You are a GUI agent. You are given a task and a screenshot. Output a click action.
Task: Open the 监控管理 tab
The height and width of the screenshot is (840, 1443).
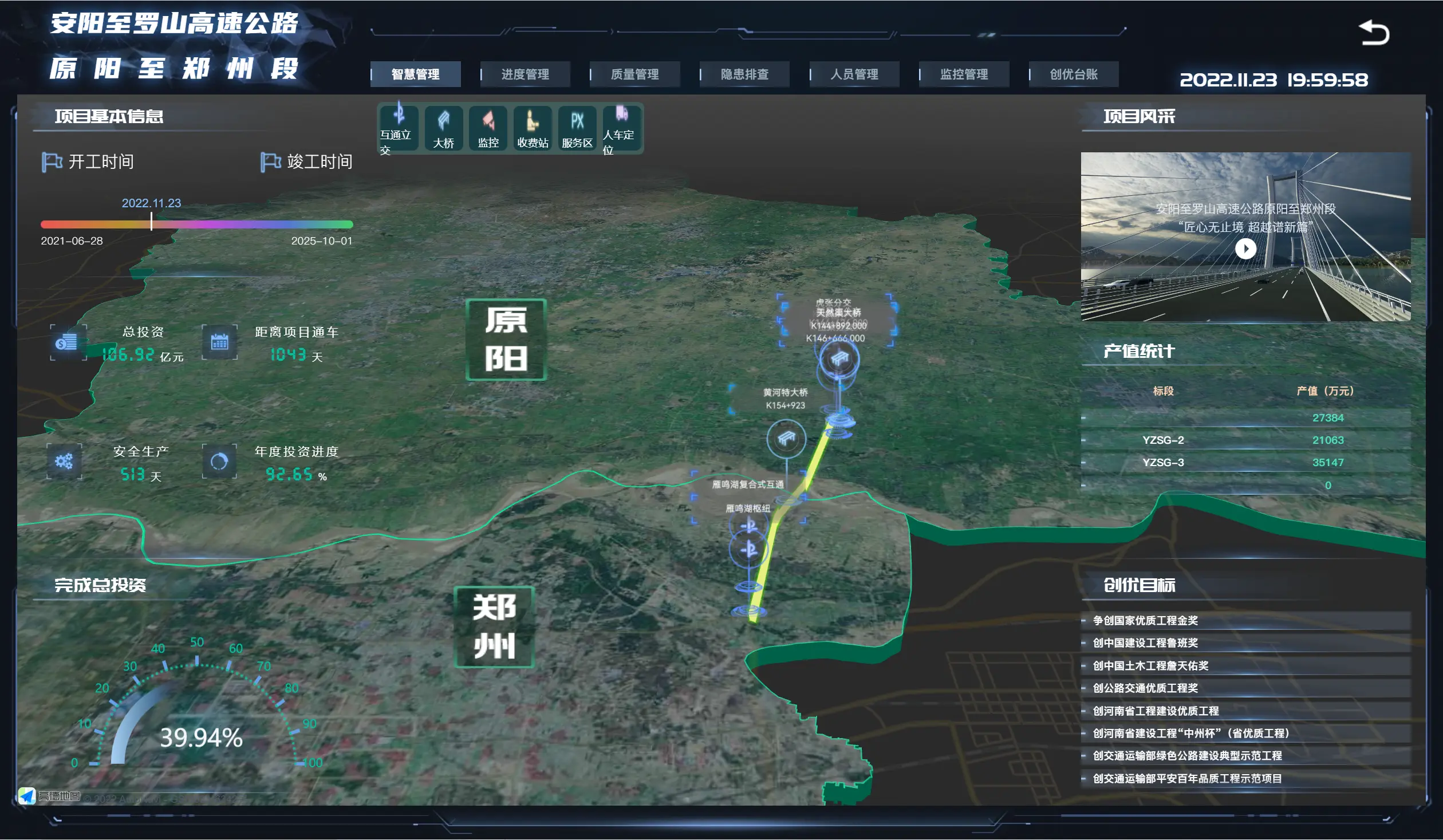[964, 74]
